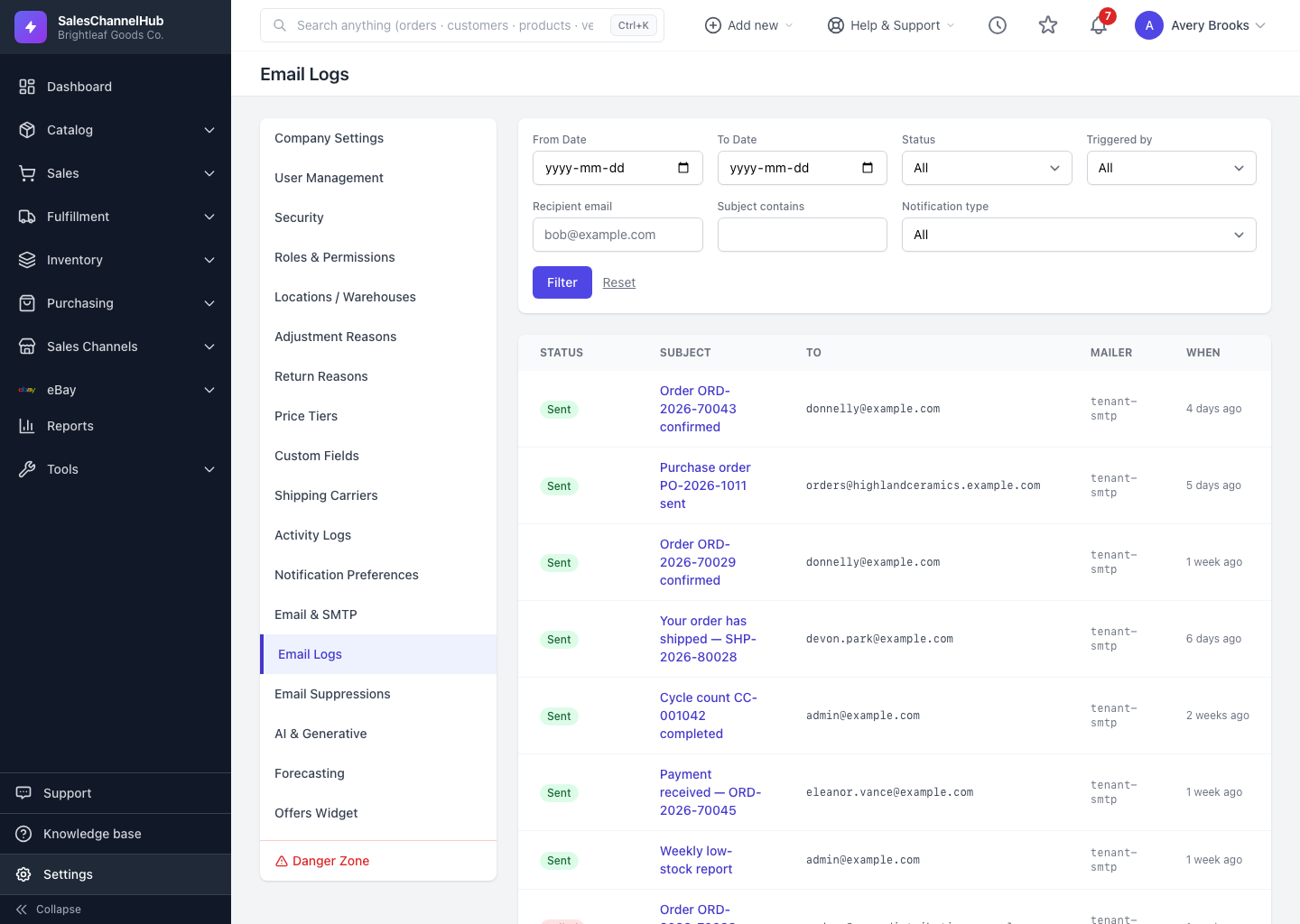The height and width of the screenshot is (924, 1300).
Task: Open Company Settings section
Action: 378,138
